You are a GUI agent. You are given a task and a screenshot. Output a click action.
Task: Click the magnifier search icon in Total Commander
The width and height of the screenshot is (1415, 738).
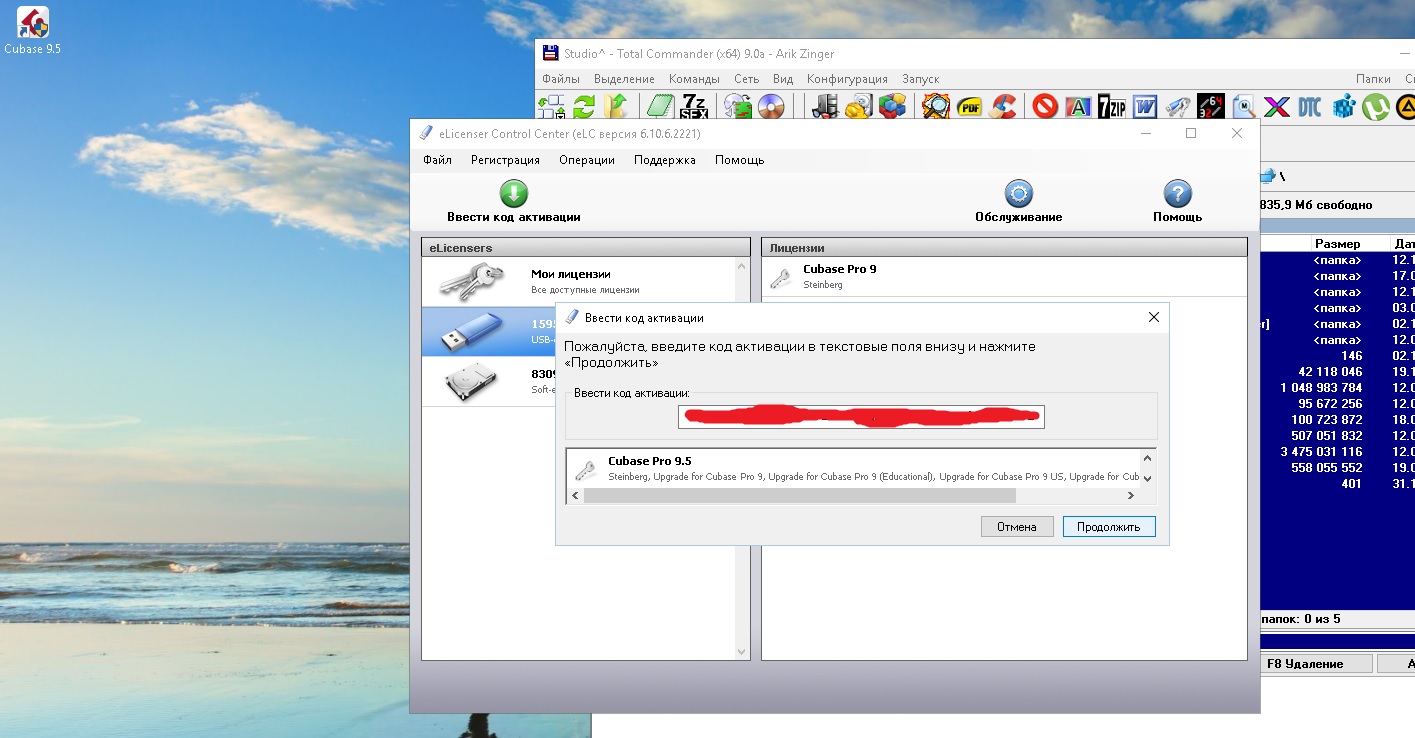coord(936,105)
